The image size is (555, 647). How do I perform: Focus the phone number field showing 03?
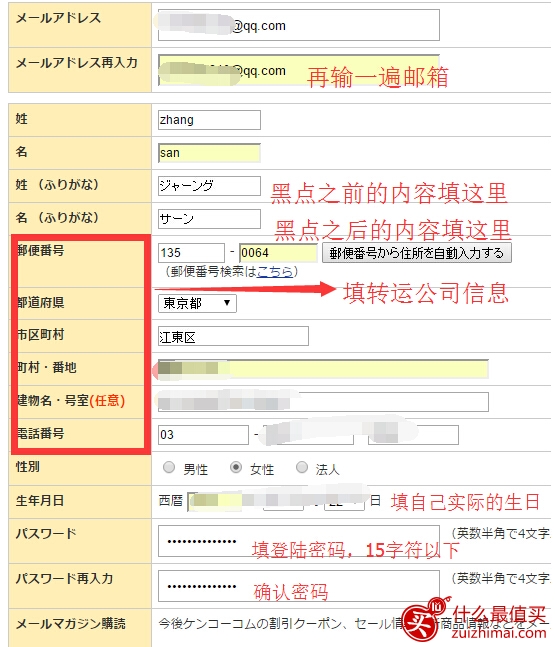tap(203, 435)
